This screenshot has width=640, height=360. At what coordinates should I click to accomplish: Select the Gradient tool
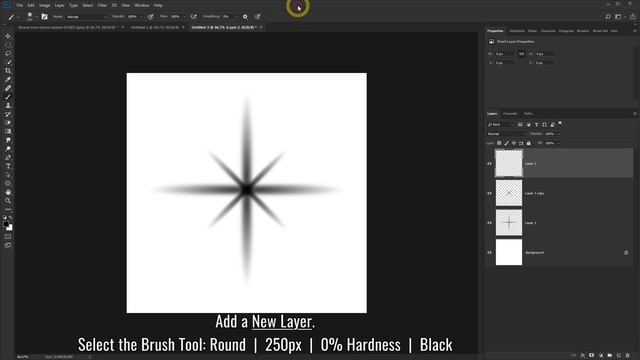coord(8,131)
